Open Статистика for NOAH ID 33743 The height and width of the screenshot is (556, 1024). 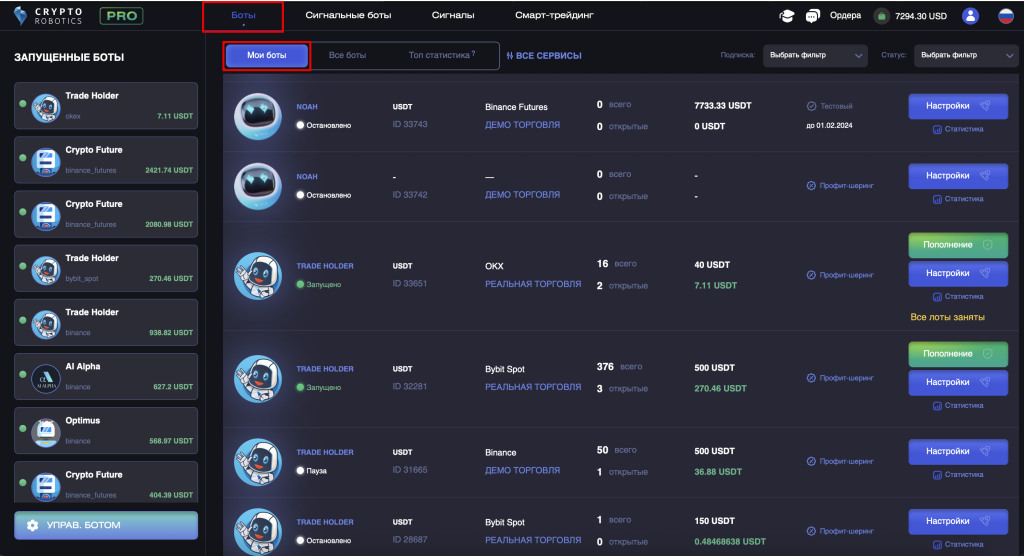click(958, 129)
